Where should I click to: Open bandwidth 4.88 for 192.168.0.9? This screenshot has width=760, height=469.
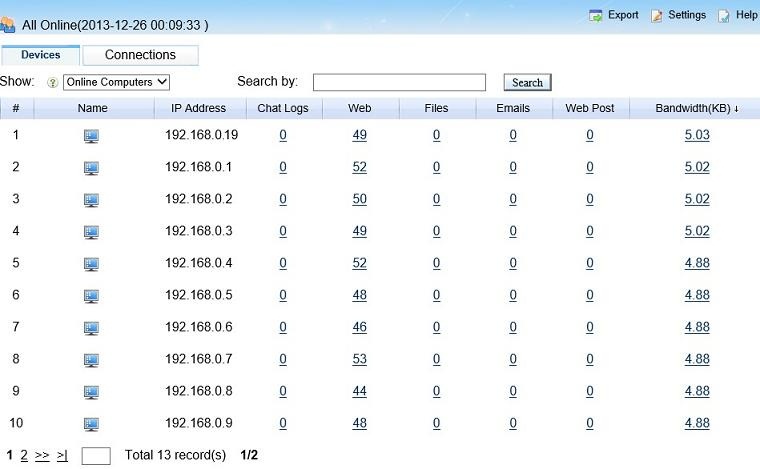pos(697,423)
